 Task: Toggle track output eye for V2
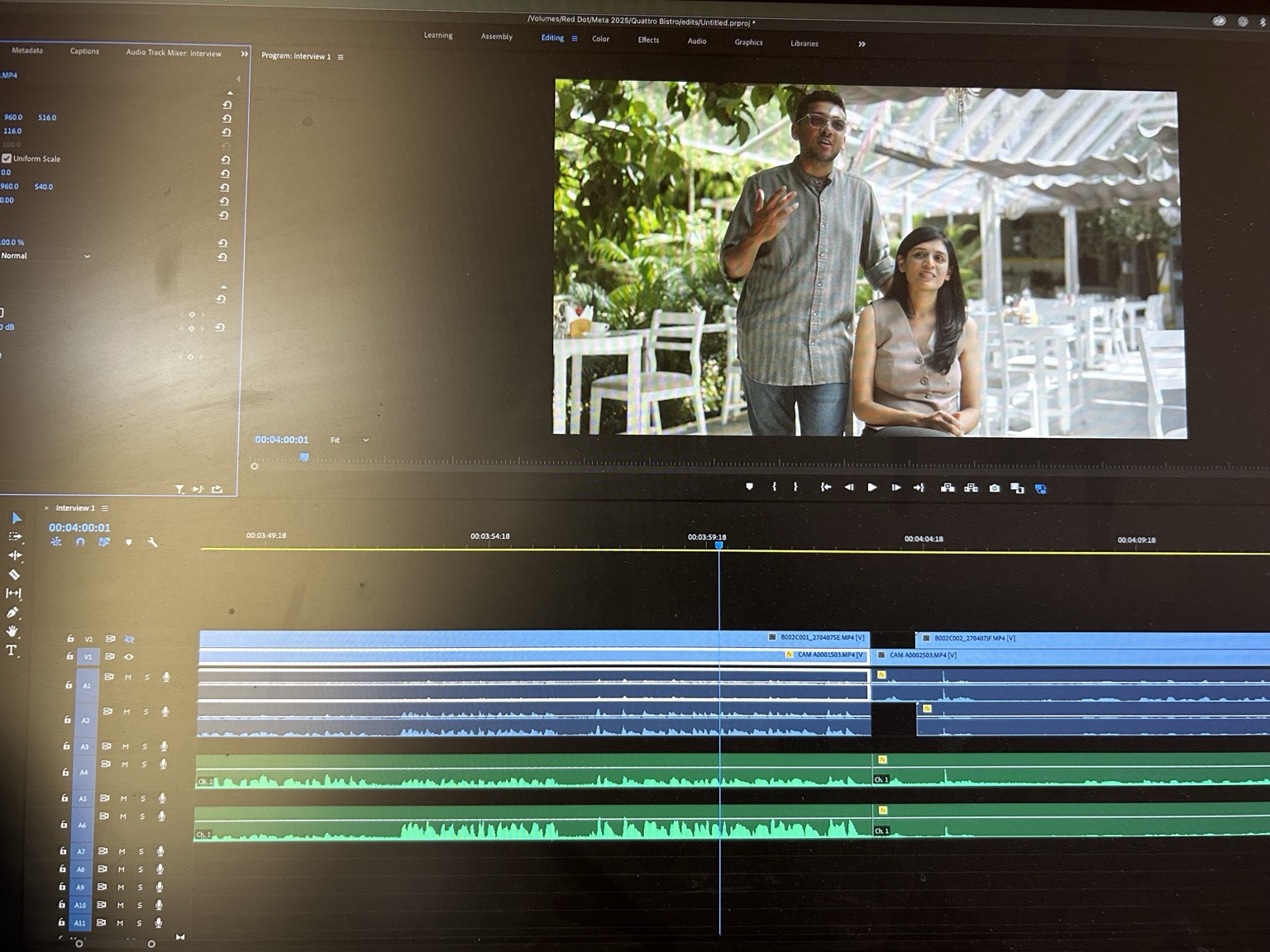(129, 639)
